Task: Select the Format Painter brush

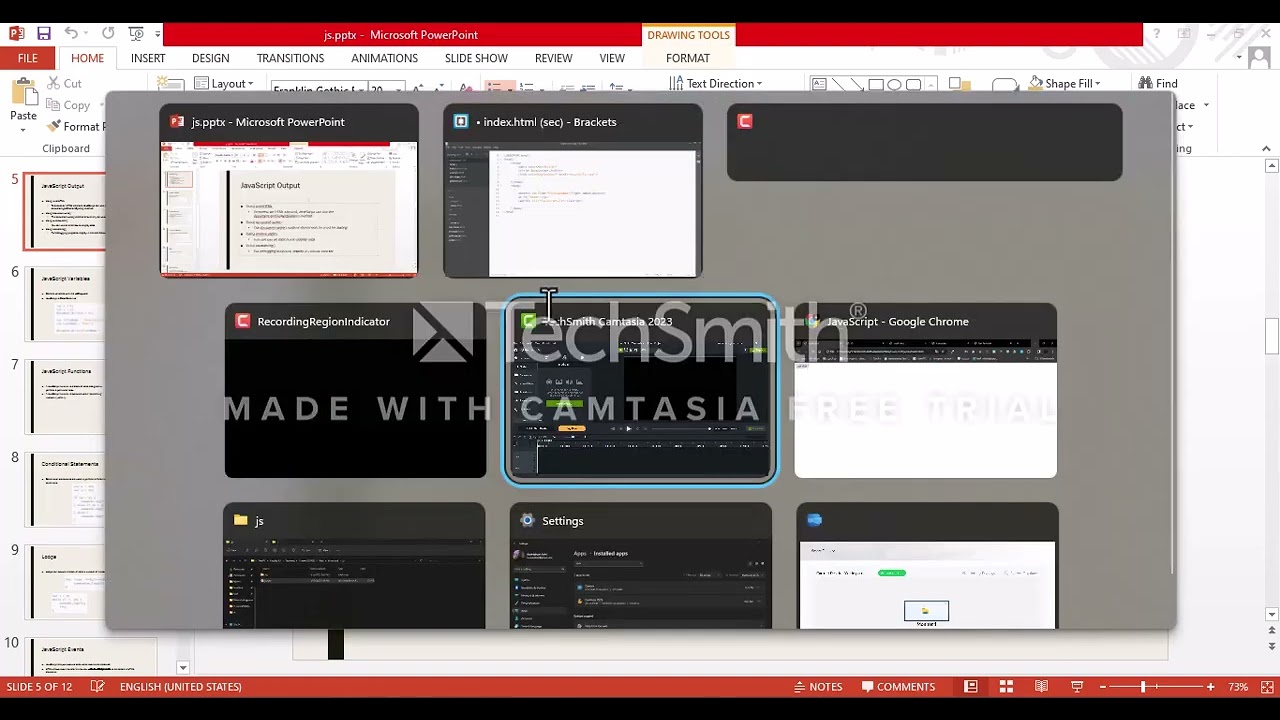Action: (76, 127)
